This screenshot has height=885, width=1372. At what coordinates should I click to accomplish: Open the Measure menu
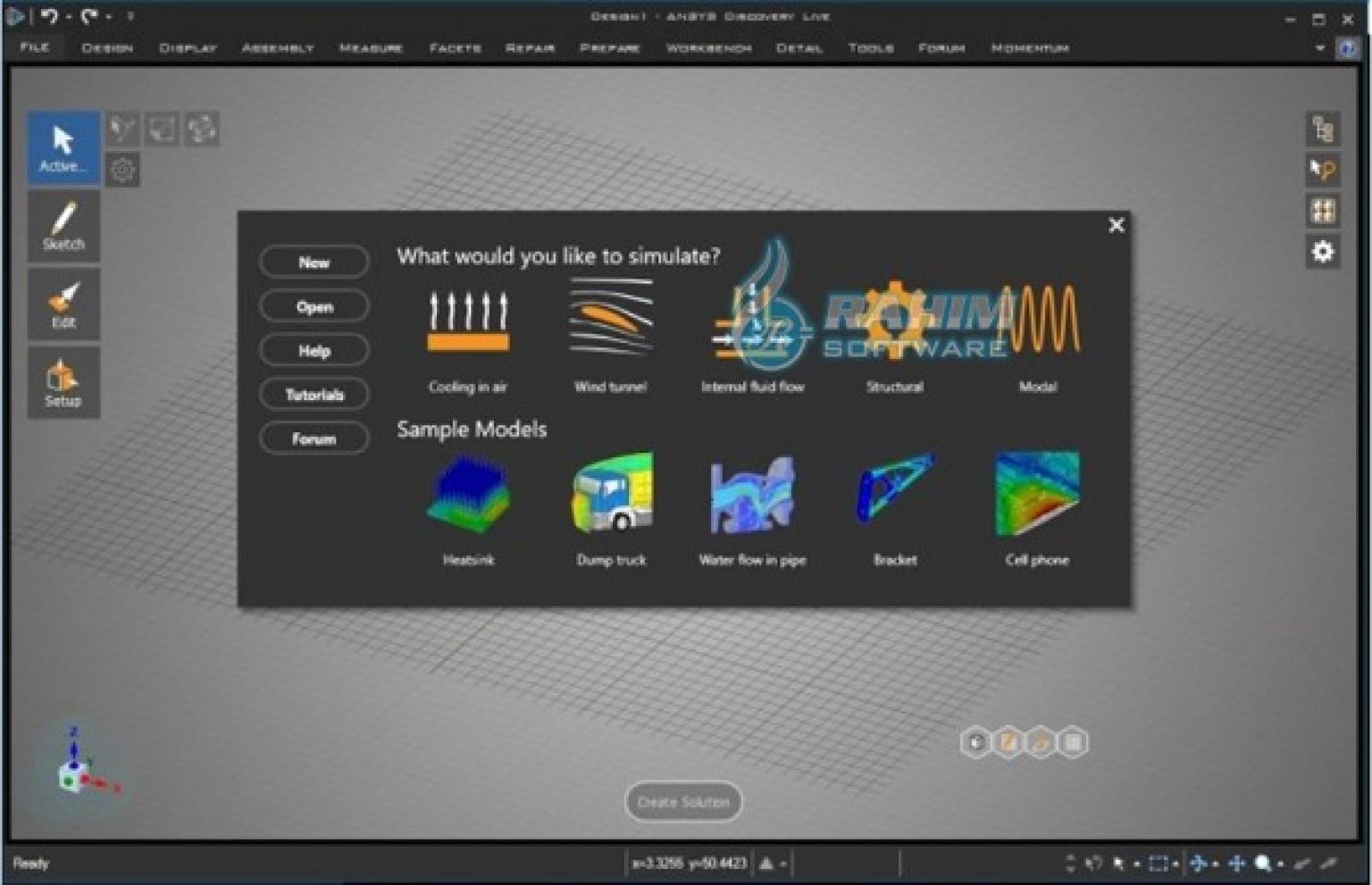pyautogui.click(x=371, y=48)
